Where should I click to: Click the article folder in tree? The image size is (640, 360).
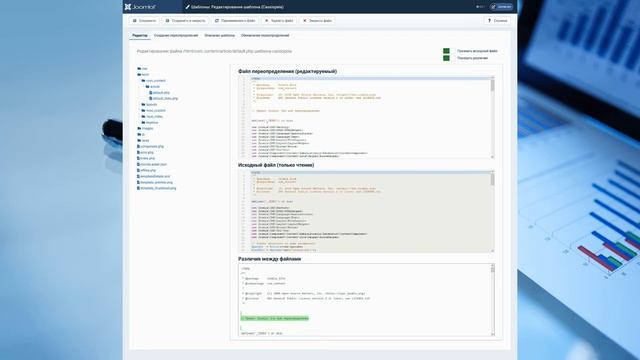click(153, 87)
